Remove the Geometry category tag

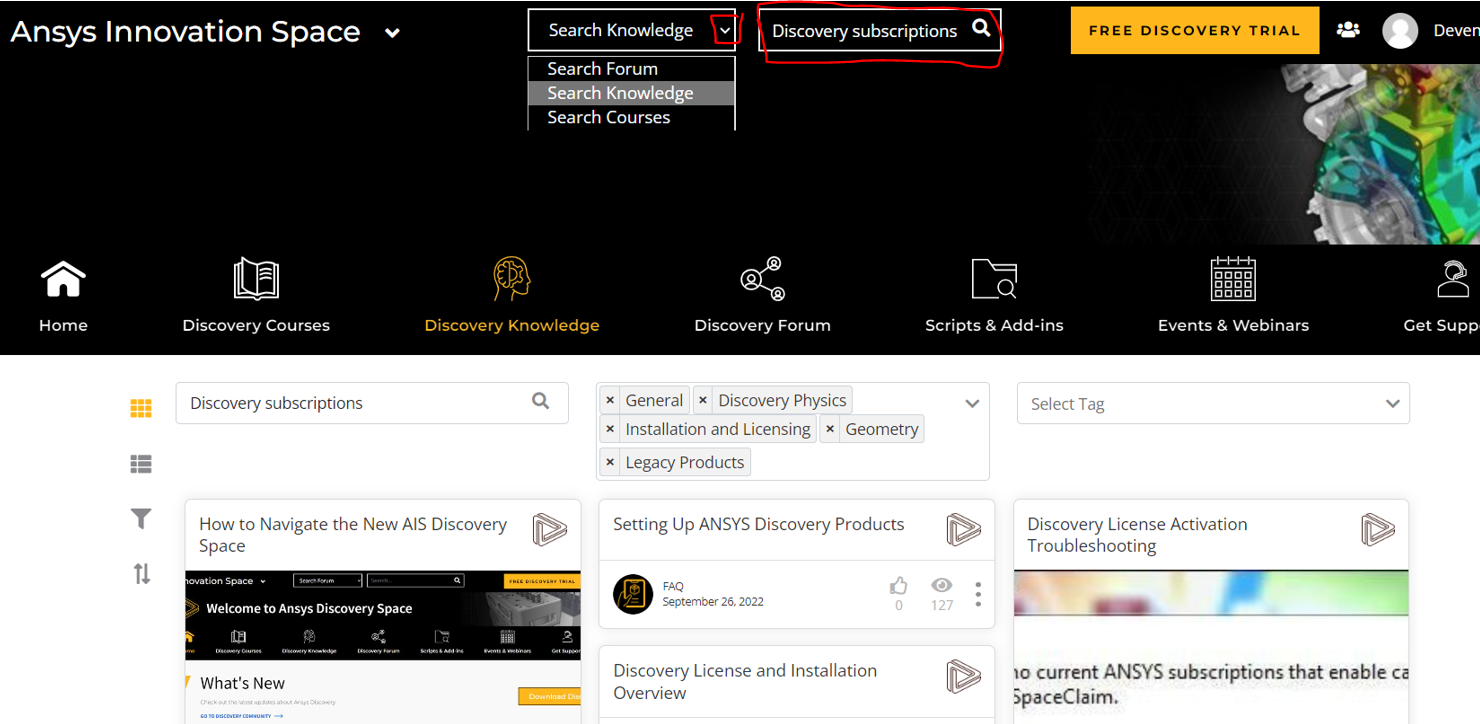tap(830, 429)
